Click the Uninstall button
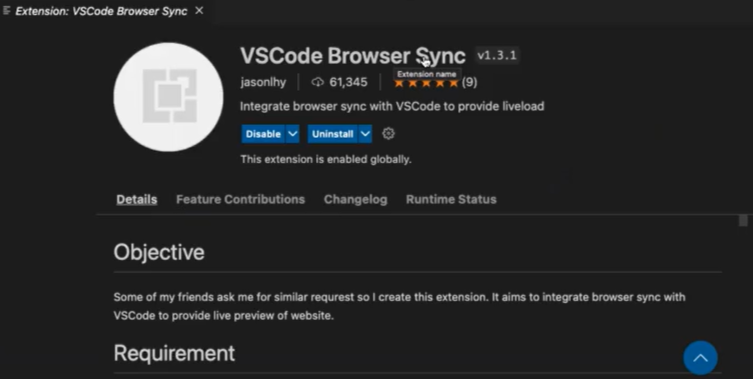Viewport: 753px width, 379px height. tap(333, 134)
